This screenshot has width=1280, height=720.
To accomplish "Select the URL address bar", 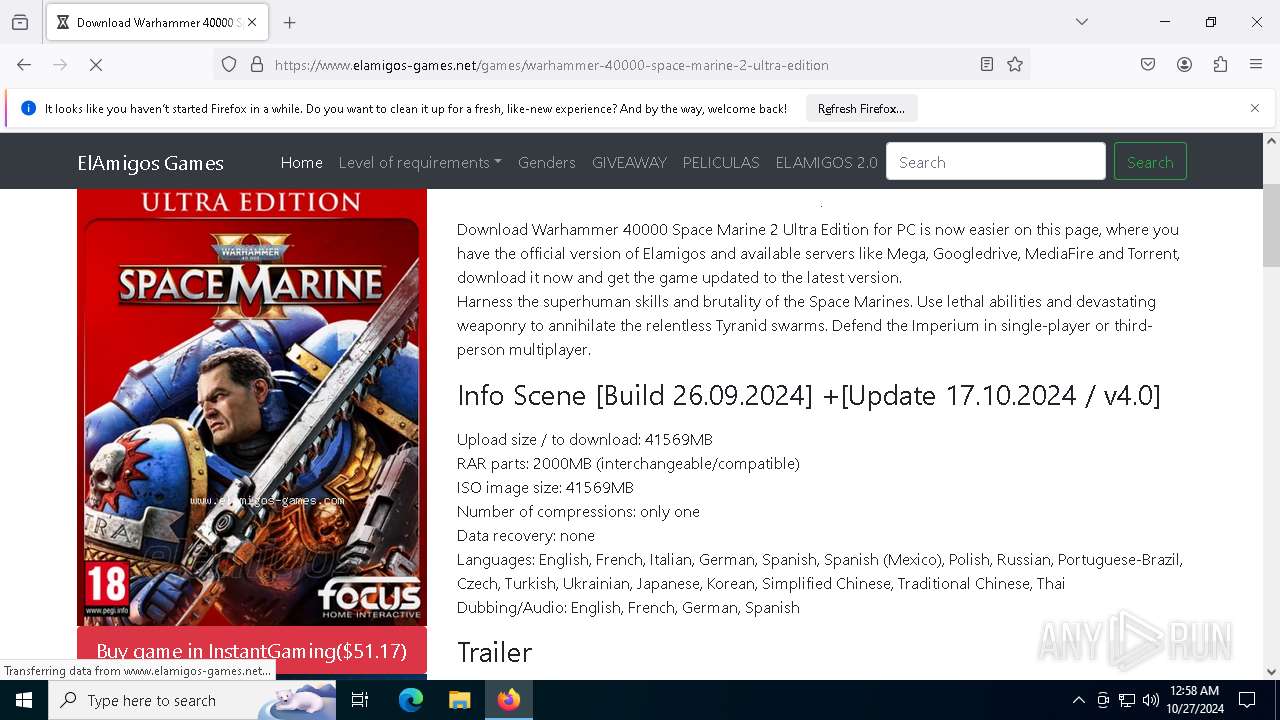I will pos(620,65).
